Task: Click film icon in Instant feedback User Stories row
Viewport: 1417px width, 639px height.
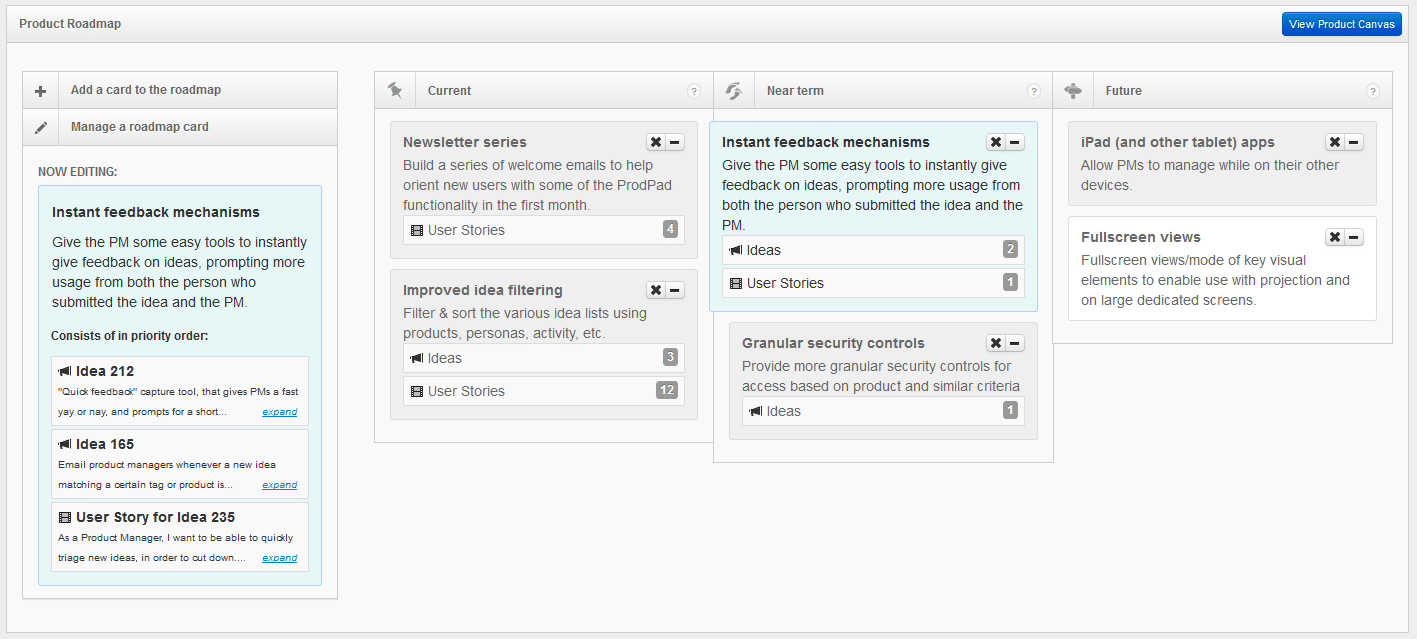Action: tap(736, 283)
